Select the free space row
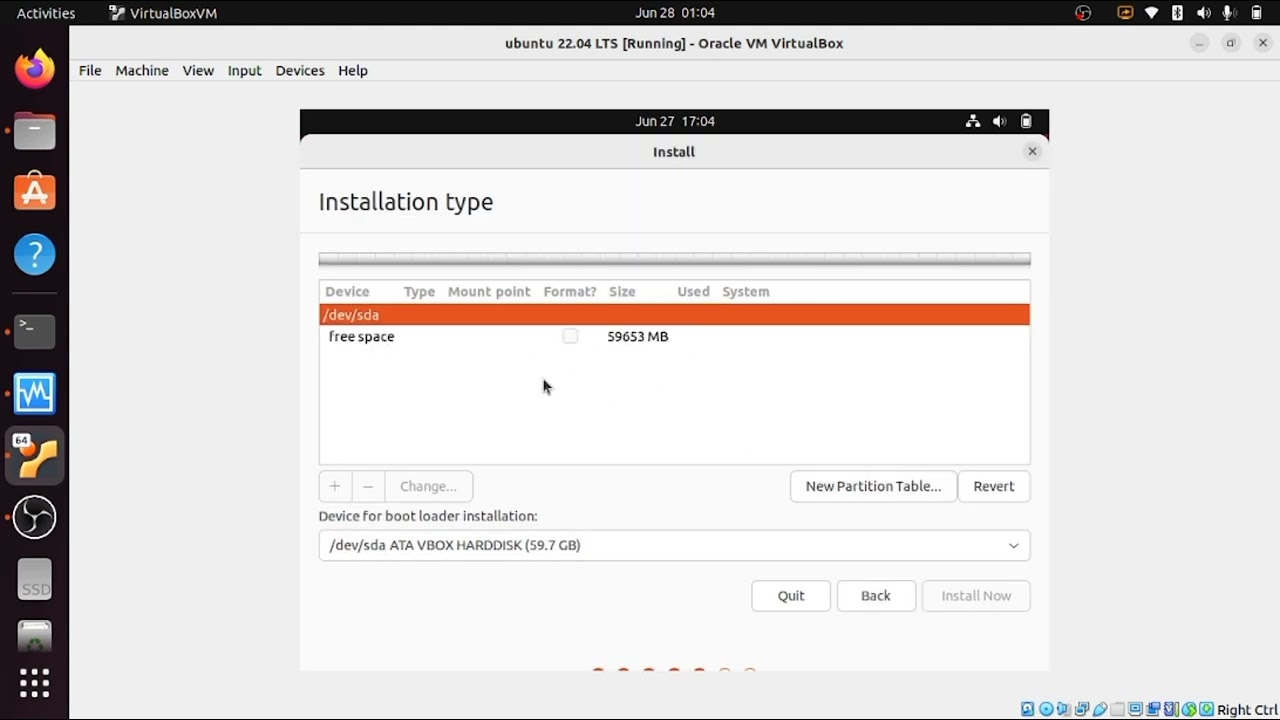1280x720 pixels. click(x=674, y=337)
